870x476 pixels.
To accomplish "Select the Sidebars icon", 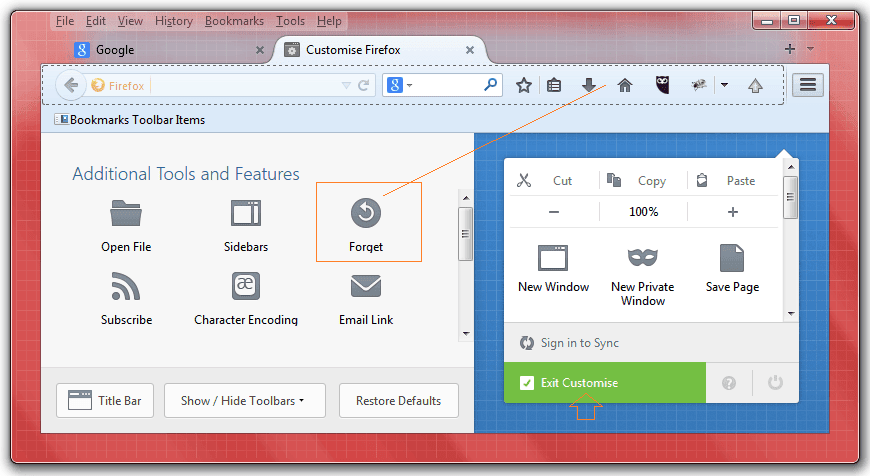I will click(x=246, y=213).
